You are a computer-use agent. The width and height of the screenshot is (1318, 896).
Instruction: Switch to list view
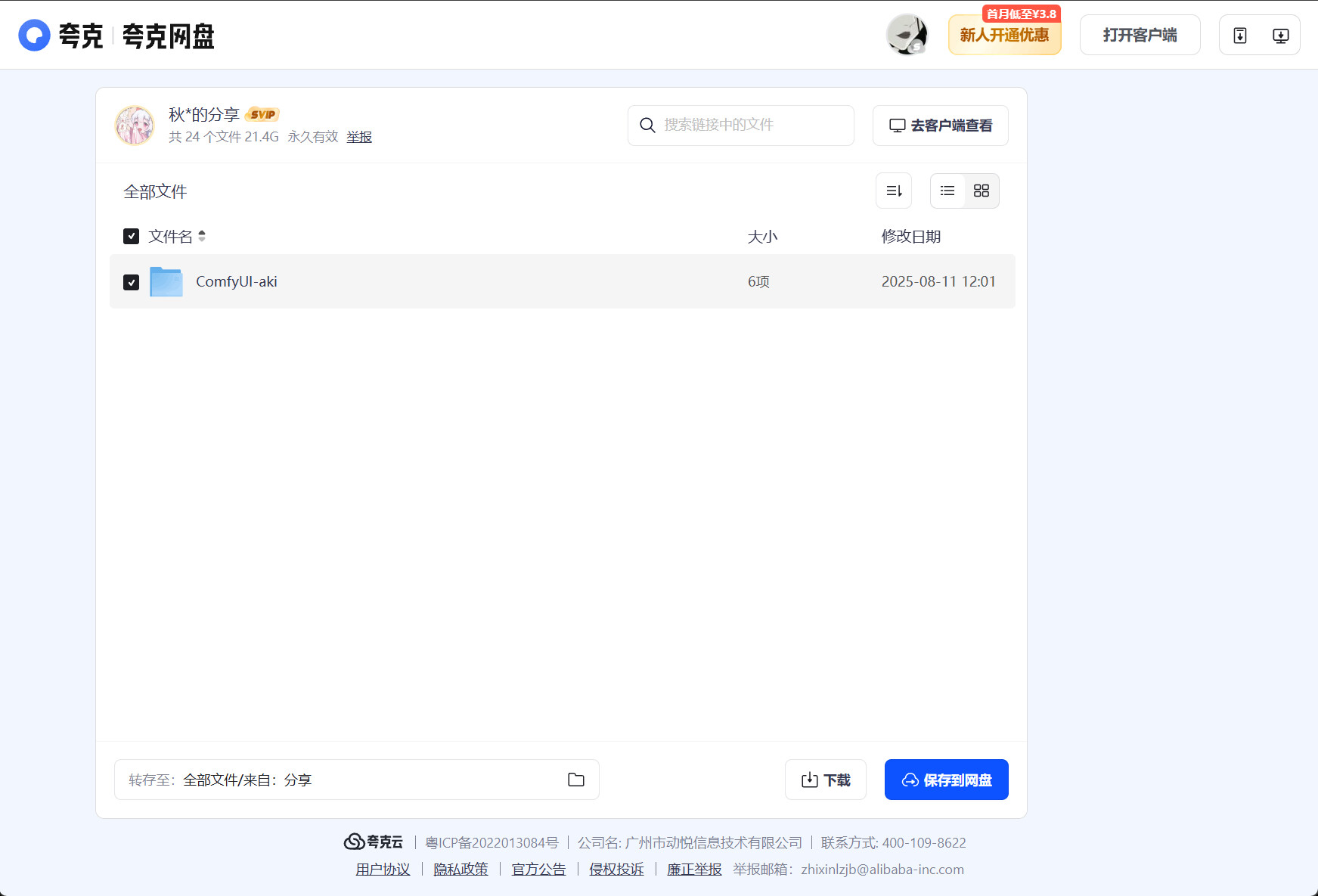[x=947, y=191]
